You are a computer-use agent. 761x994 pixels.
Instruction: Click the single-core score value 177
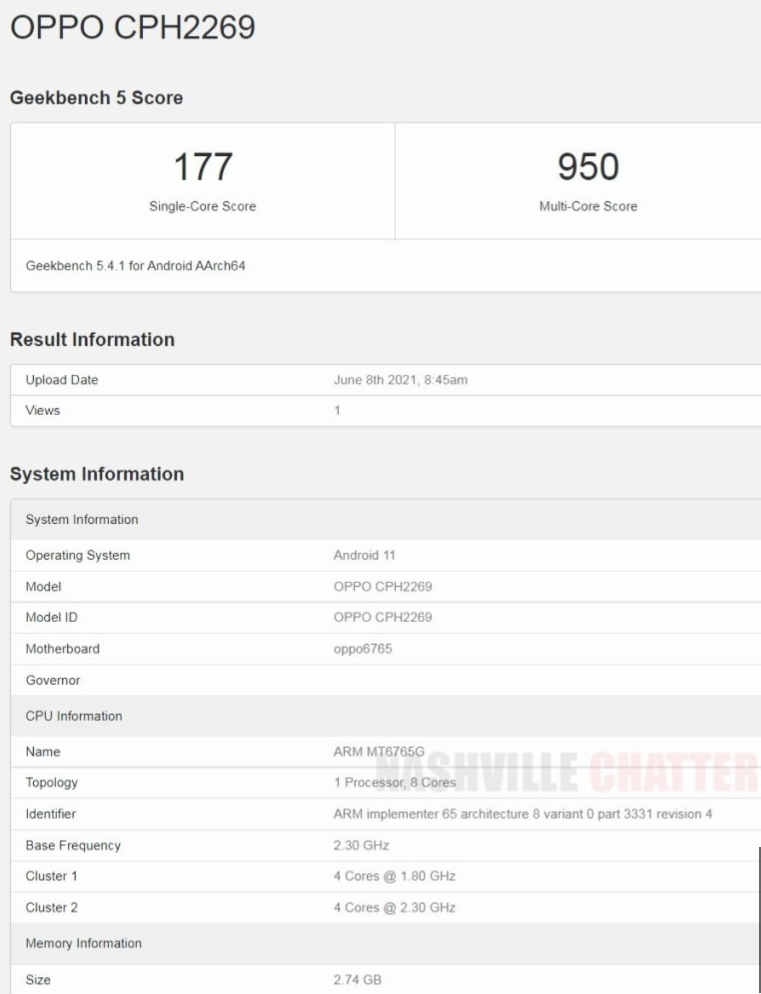click(203, 167)
